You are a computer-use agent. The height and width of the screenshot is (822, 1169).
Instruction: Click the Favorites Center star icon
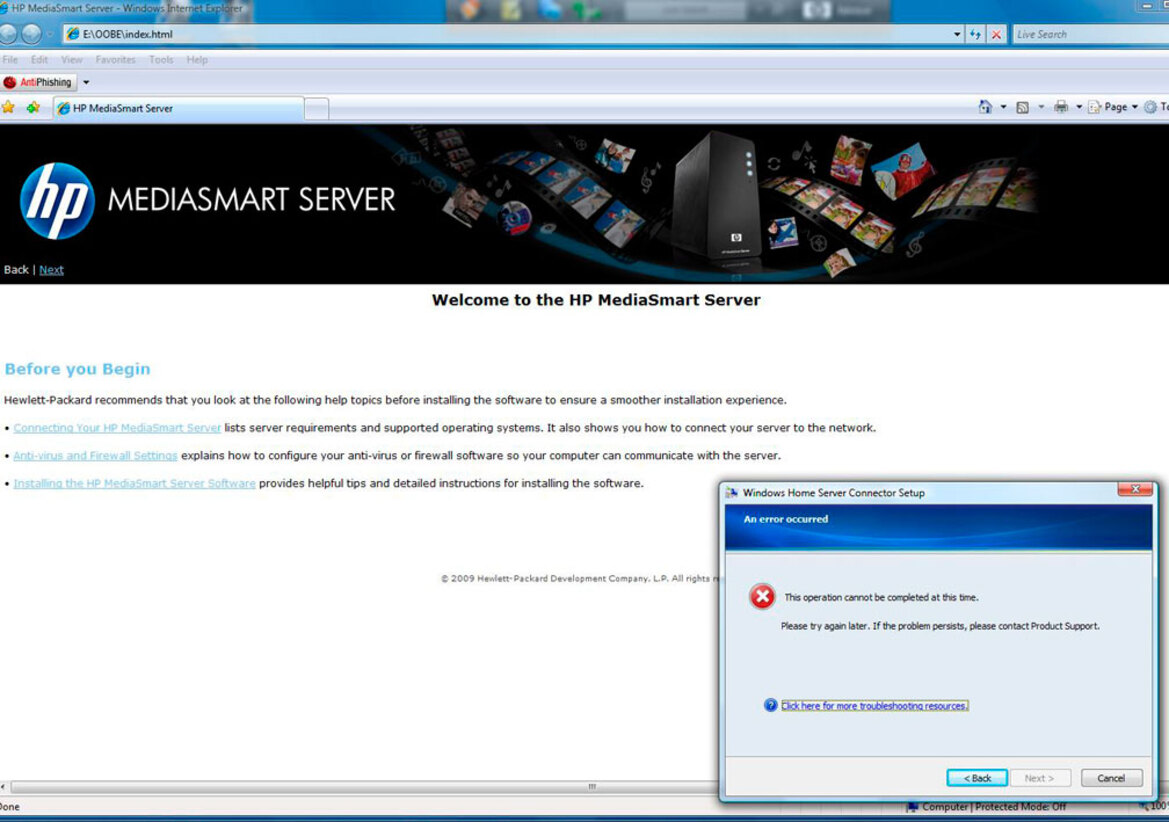pos(8,108)
